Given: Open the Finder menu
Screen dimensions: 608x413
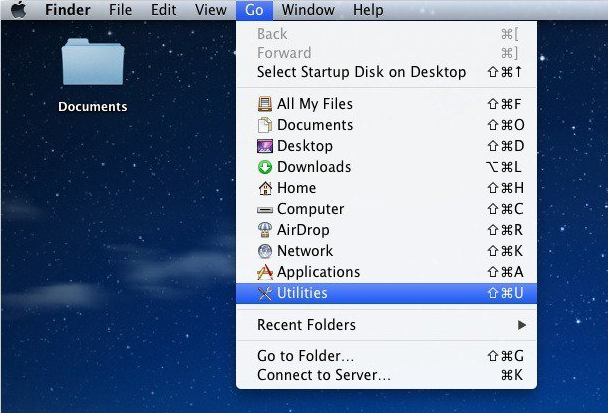Looking at the screenshot, I should tap(67, 10).
